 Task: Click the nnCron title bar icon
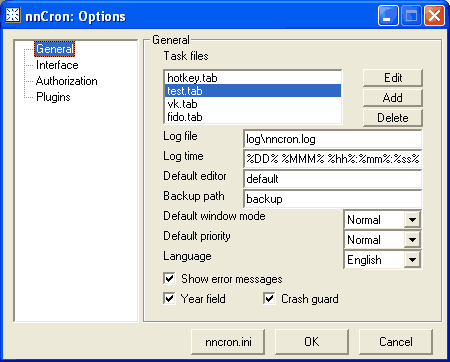point(12,15)
